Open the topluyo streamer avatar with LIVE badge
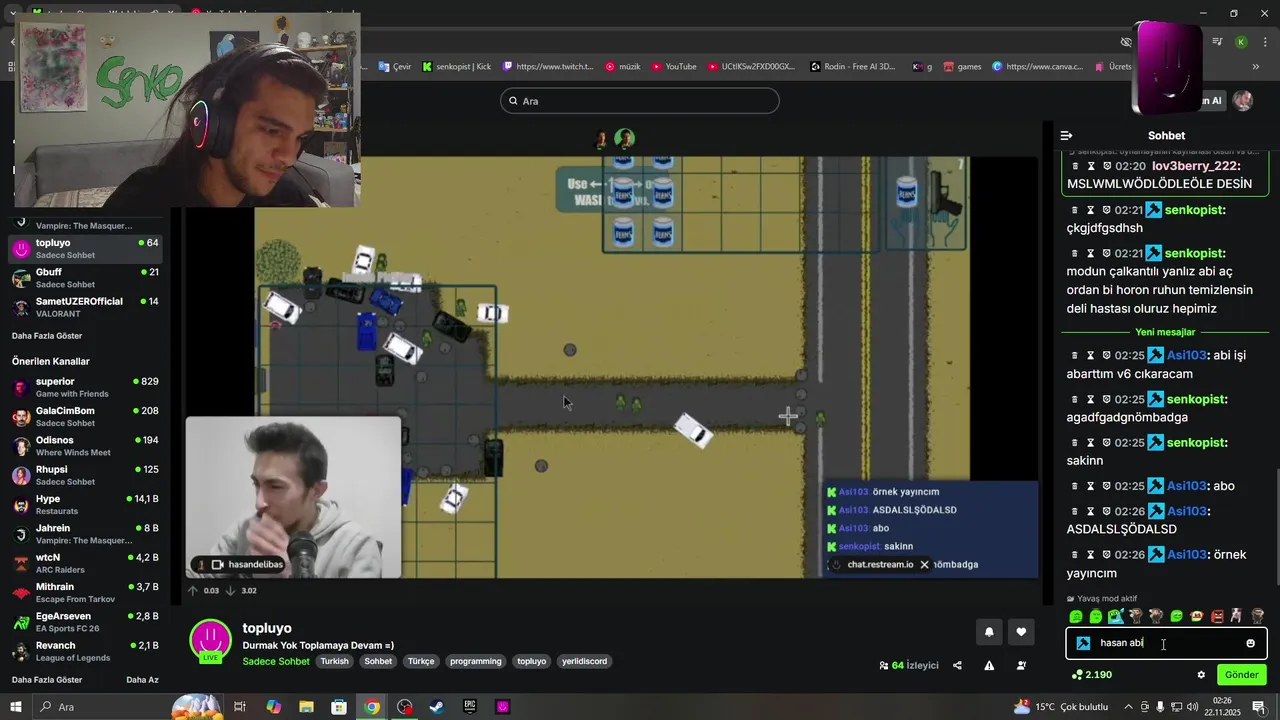Image resolution: width=1280 pixels, height=720 pixels. 210,641
